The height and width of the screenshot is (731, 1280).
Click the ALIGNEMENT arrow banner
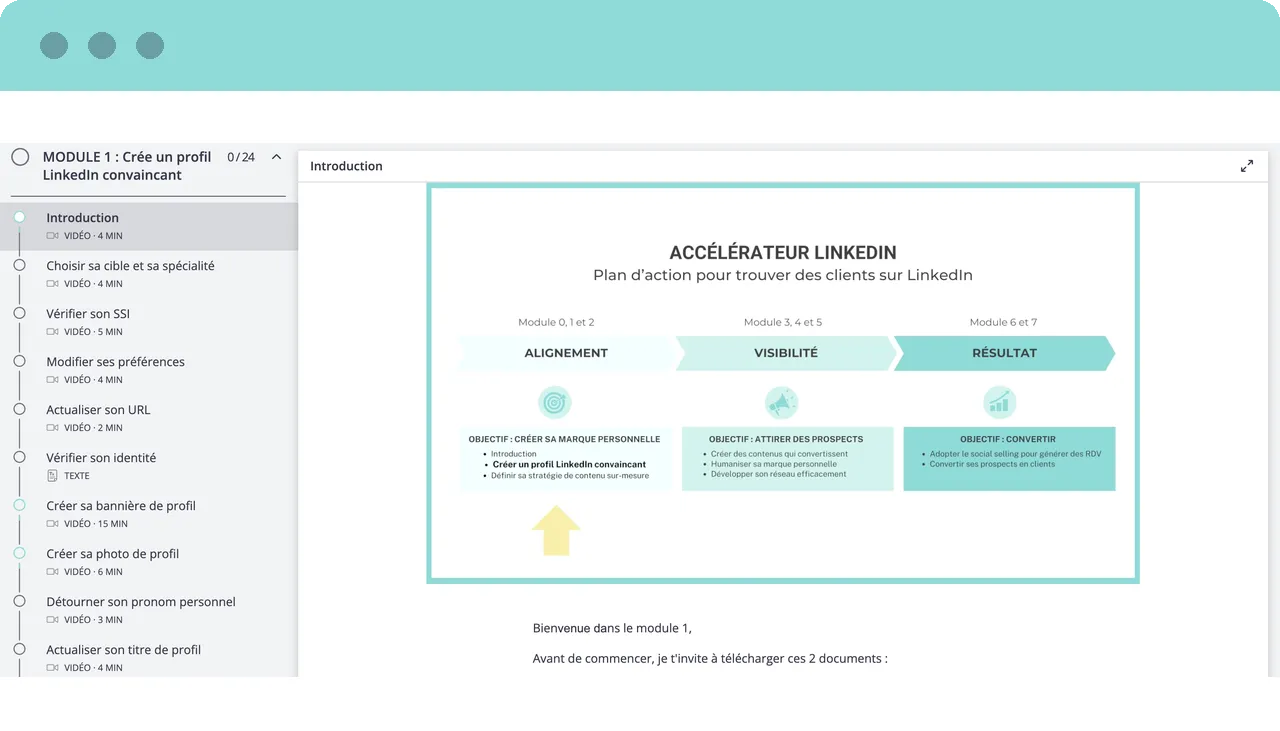click(x=567, y=353)
